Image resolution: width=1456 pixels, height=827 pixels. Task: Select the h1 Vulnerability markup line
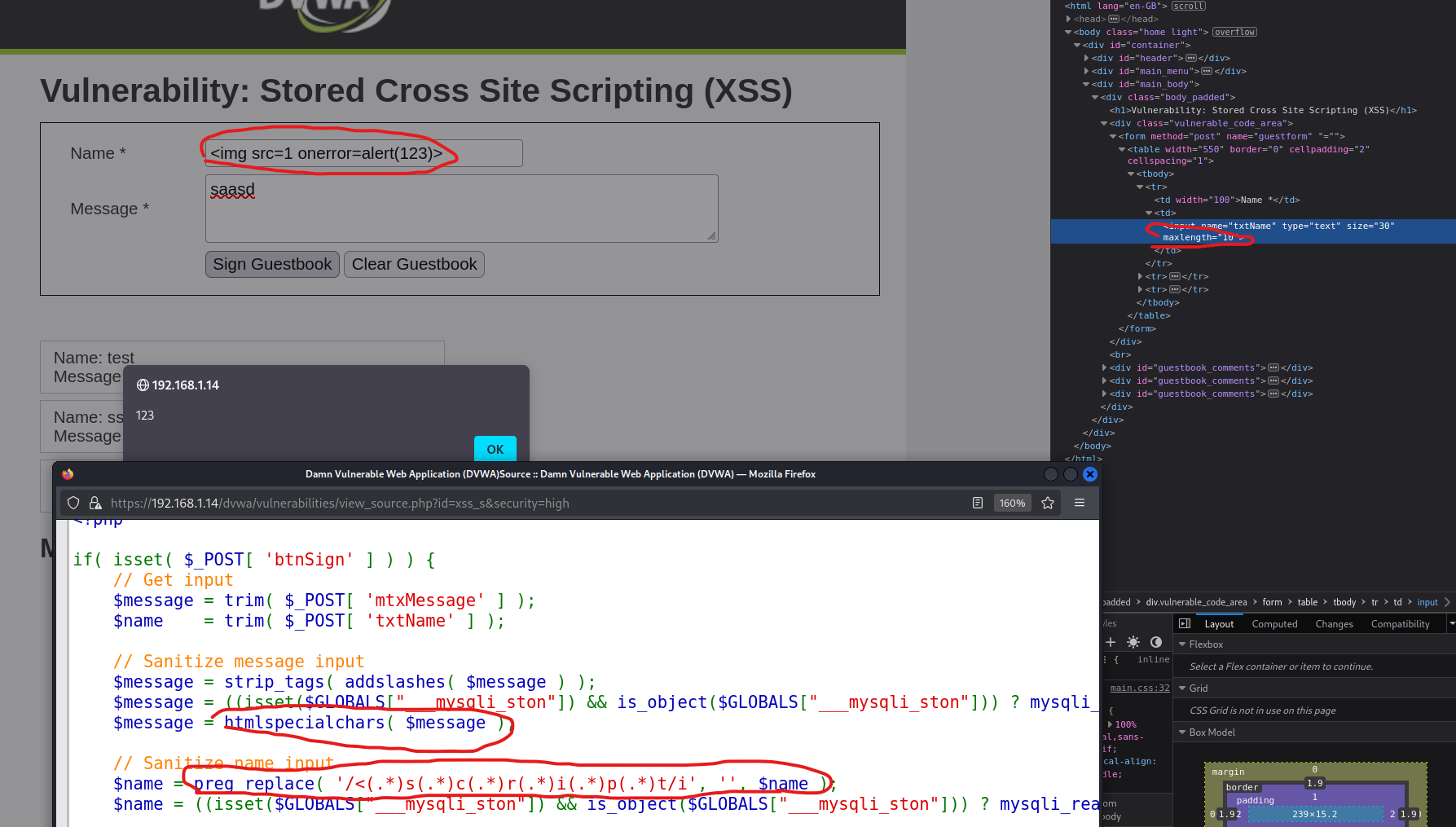1263,110
